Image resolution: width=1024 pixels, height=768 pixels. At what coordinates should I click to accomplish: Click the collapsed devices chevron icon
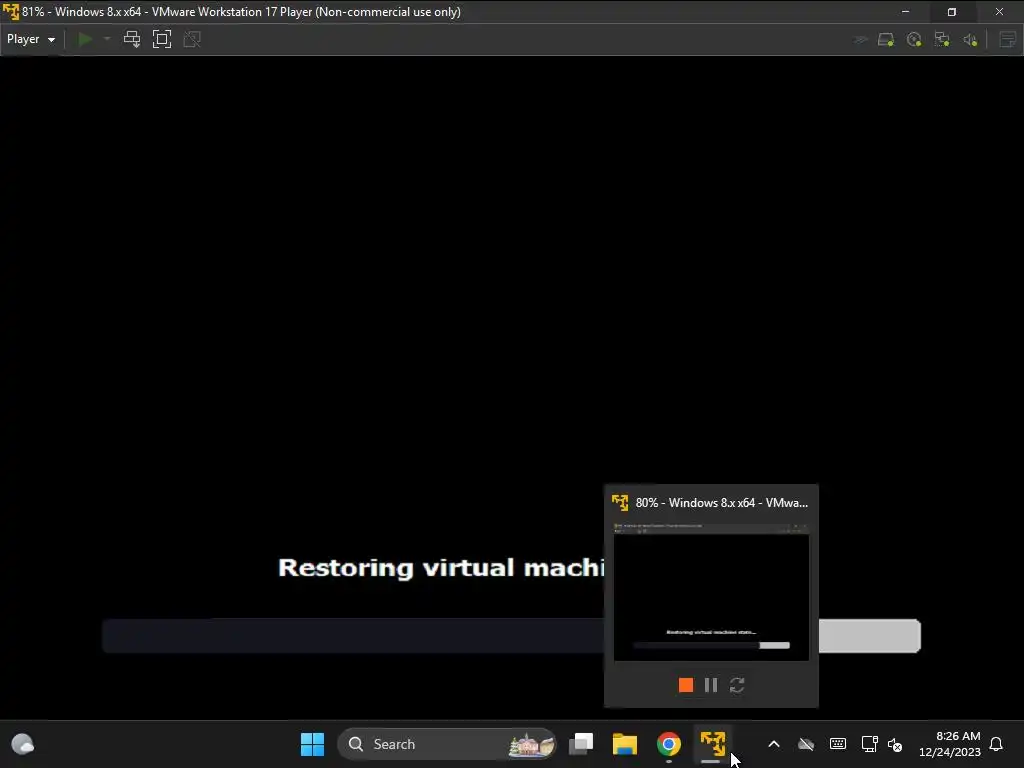(x=860, y=40)
